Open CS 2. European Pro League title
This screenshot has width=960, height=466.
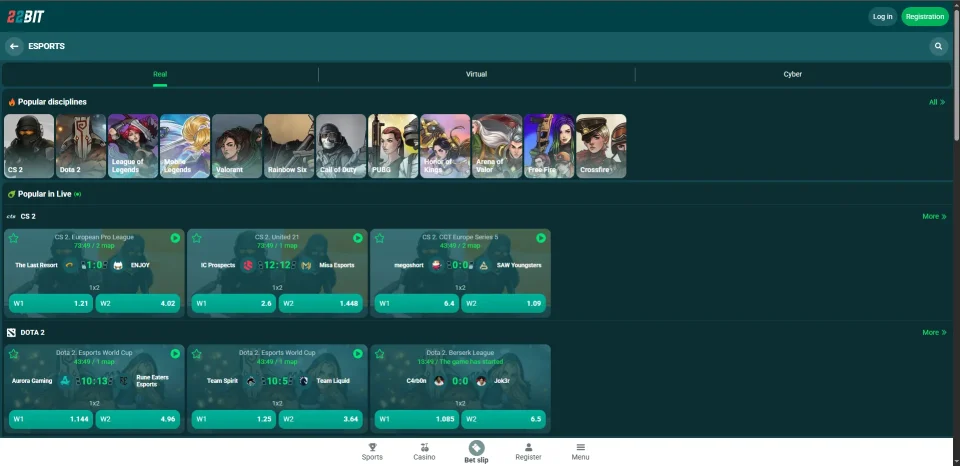pos(94,237)
